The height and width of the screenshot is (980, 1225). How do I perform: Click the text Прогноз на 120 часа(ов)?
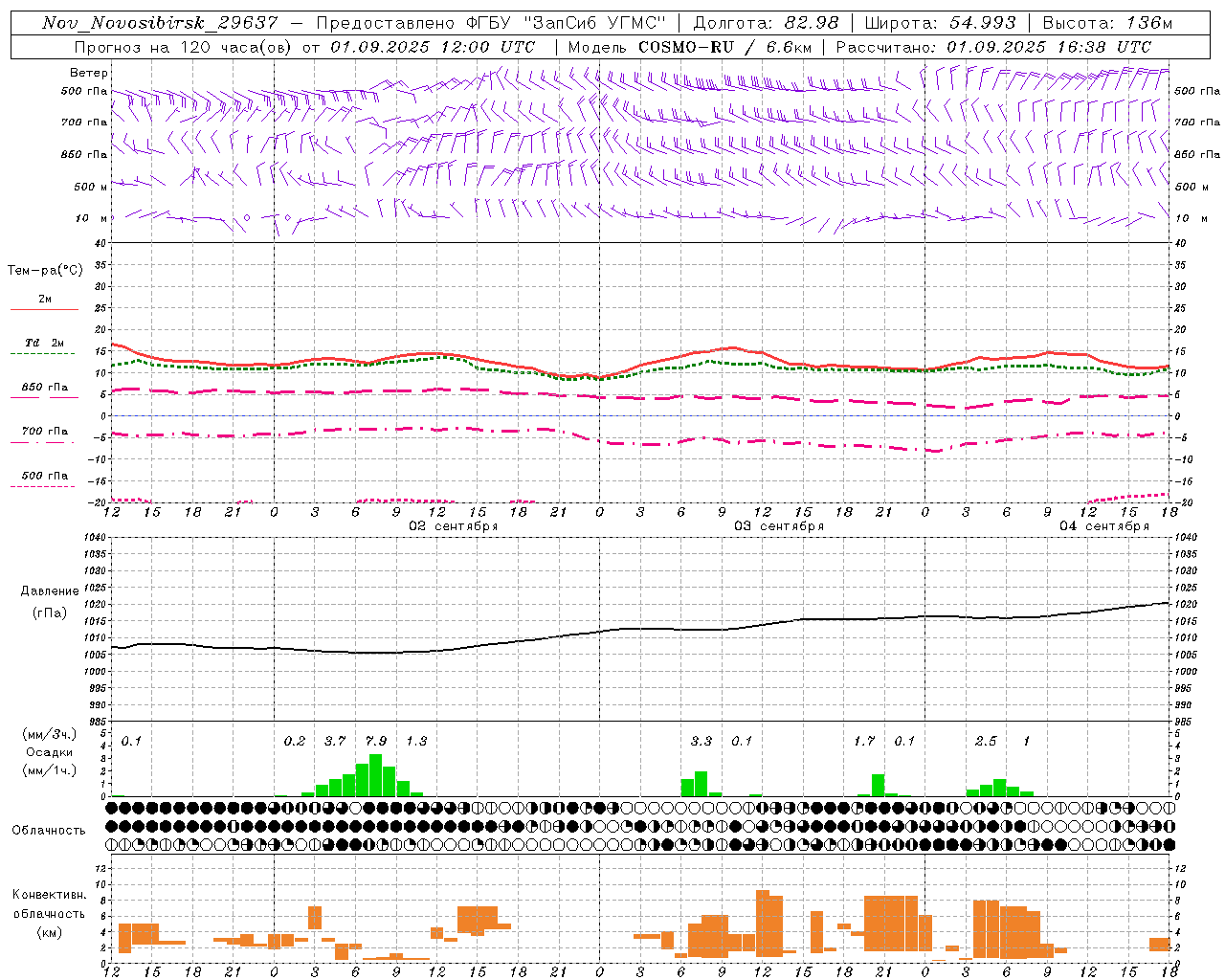[x=184, y=47]
